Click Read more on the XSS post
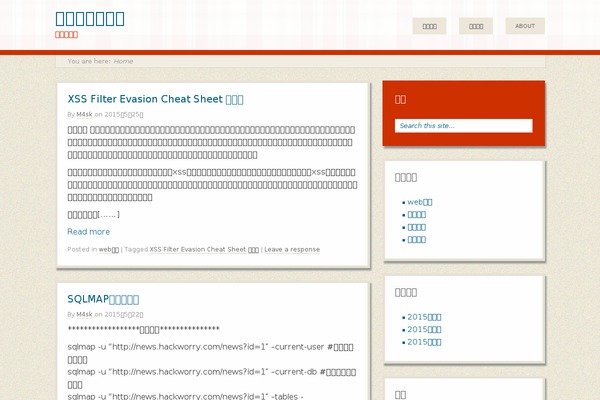 tap(88, 232)
